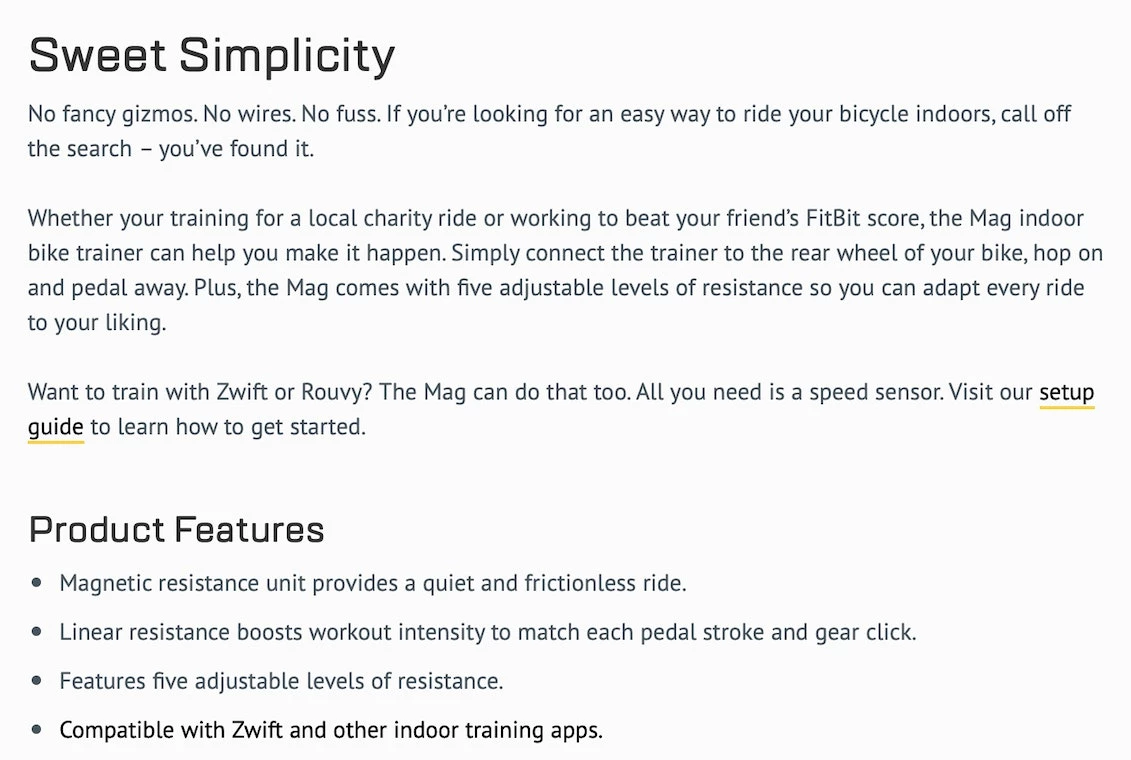
Task: Open the setup guide link
Action: [x=1066, y=392]
